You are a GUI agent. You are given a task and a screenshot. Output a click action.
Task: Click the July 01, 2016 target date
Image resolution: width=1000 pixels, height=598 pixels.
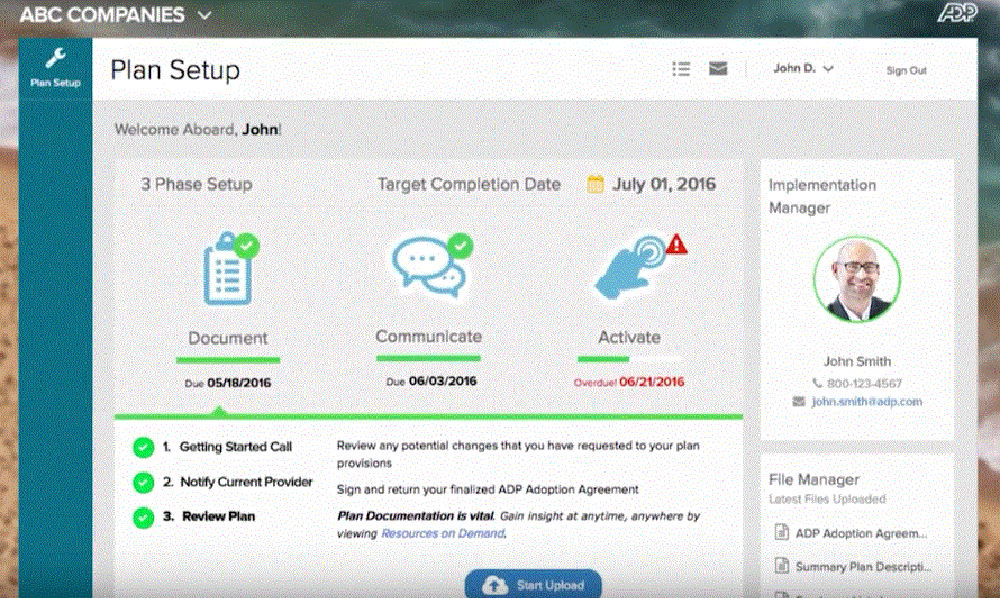664,184
